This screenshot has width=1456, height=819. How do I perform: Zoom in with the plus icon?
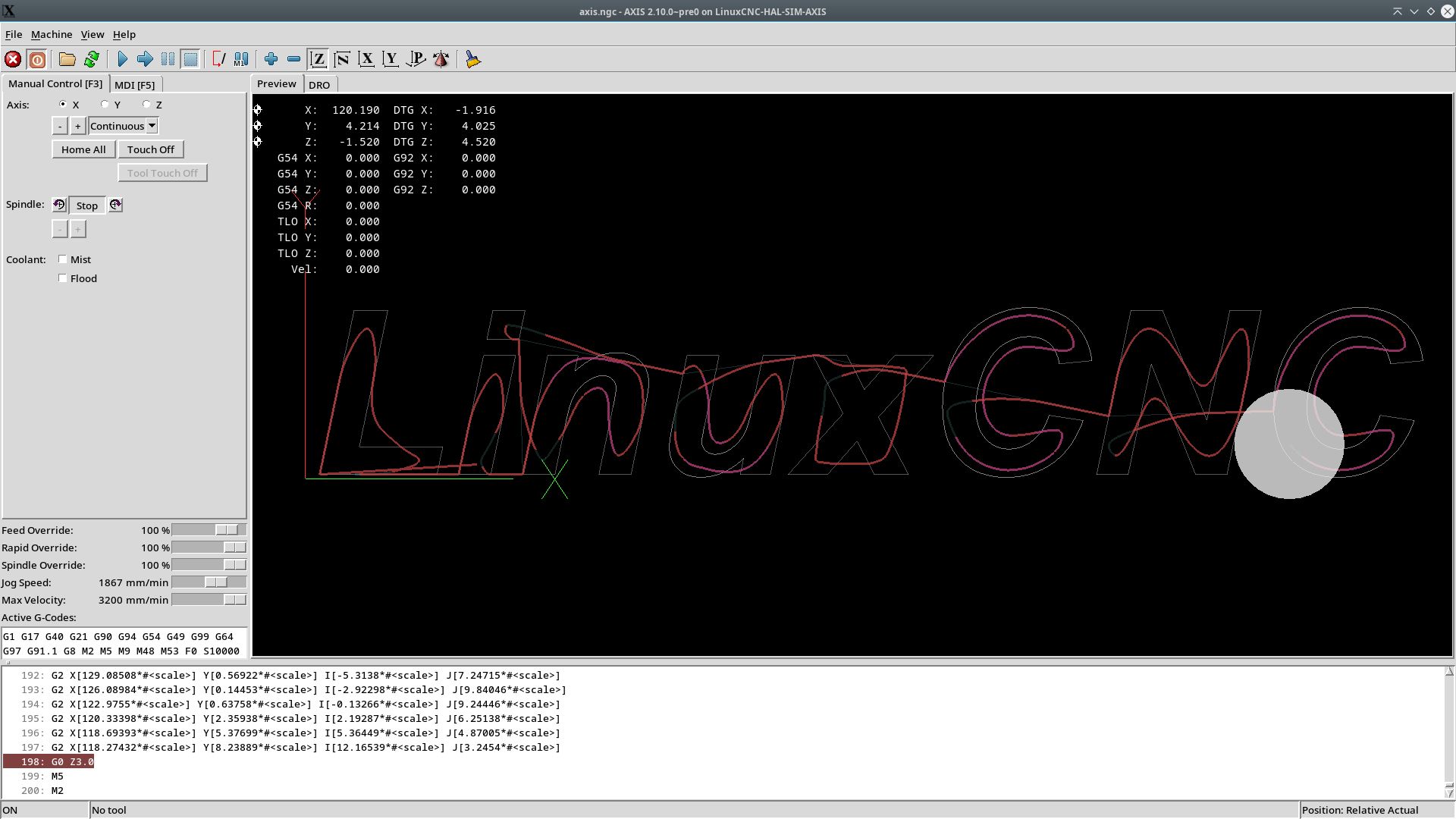pos(271,59)
